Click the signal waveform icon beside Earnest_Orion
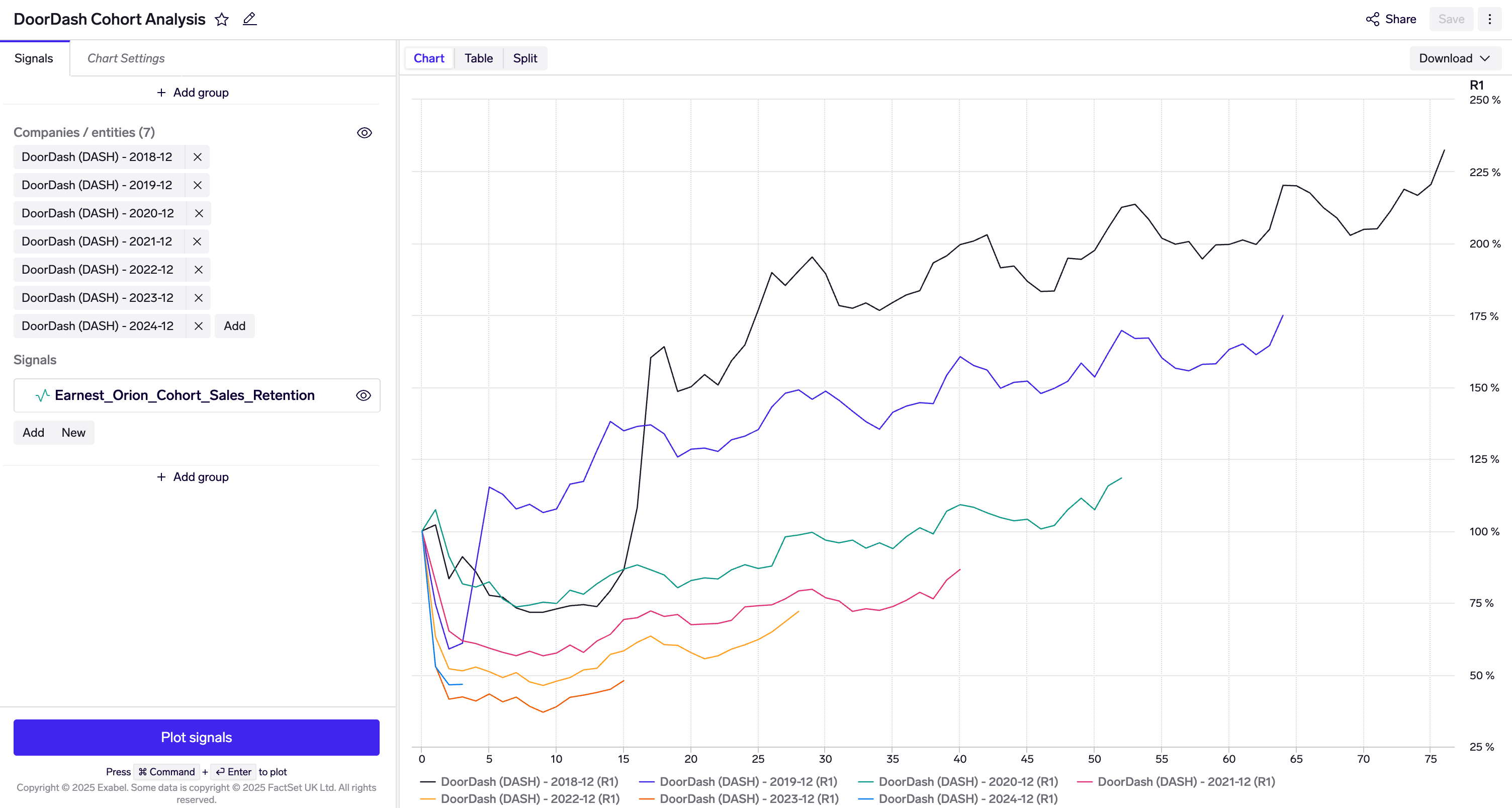Image resolution: width=1512 pixels, height=808 pixels. (x=42, y=395)
